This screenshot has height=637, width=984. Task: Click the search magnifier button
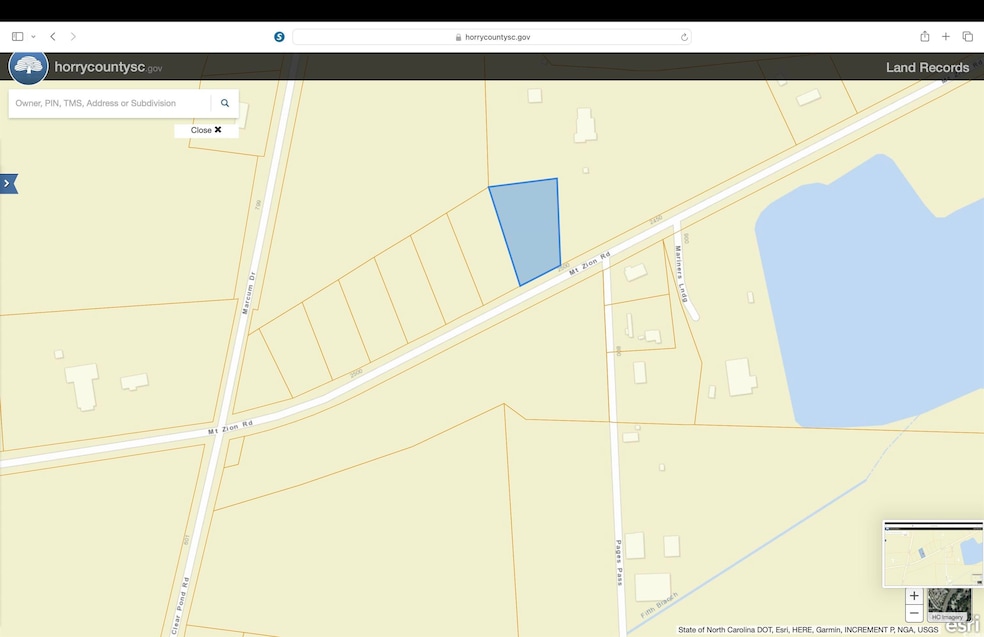click(x=225, y=103)
